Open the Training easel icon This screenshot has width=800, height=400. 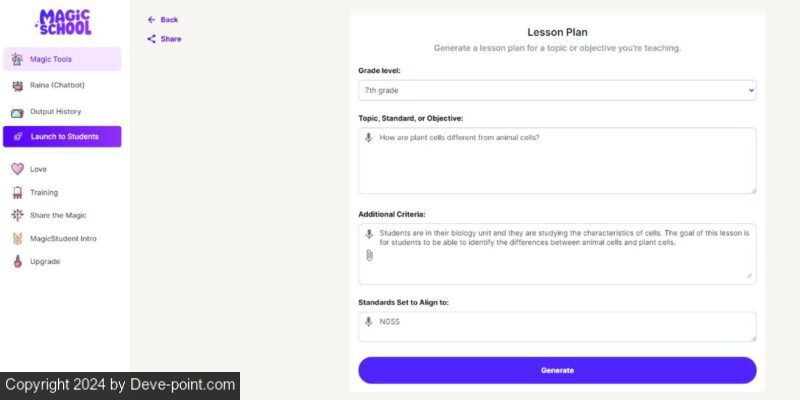pos(17,192)
